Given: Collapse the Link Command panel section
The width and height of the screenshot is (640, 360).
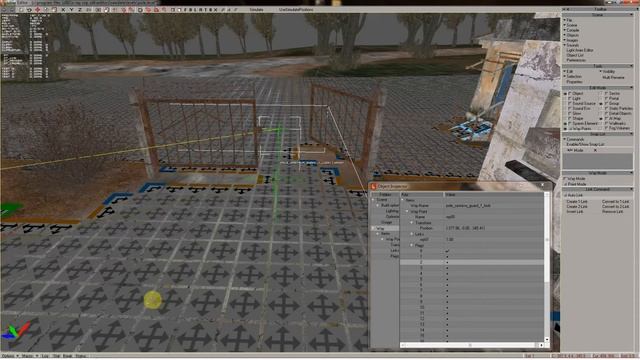Looking at the screenshot, I should (x=631, y=189).
